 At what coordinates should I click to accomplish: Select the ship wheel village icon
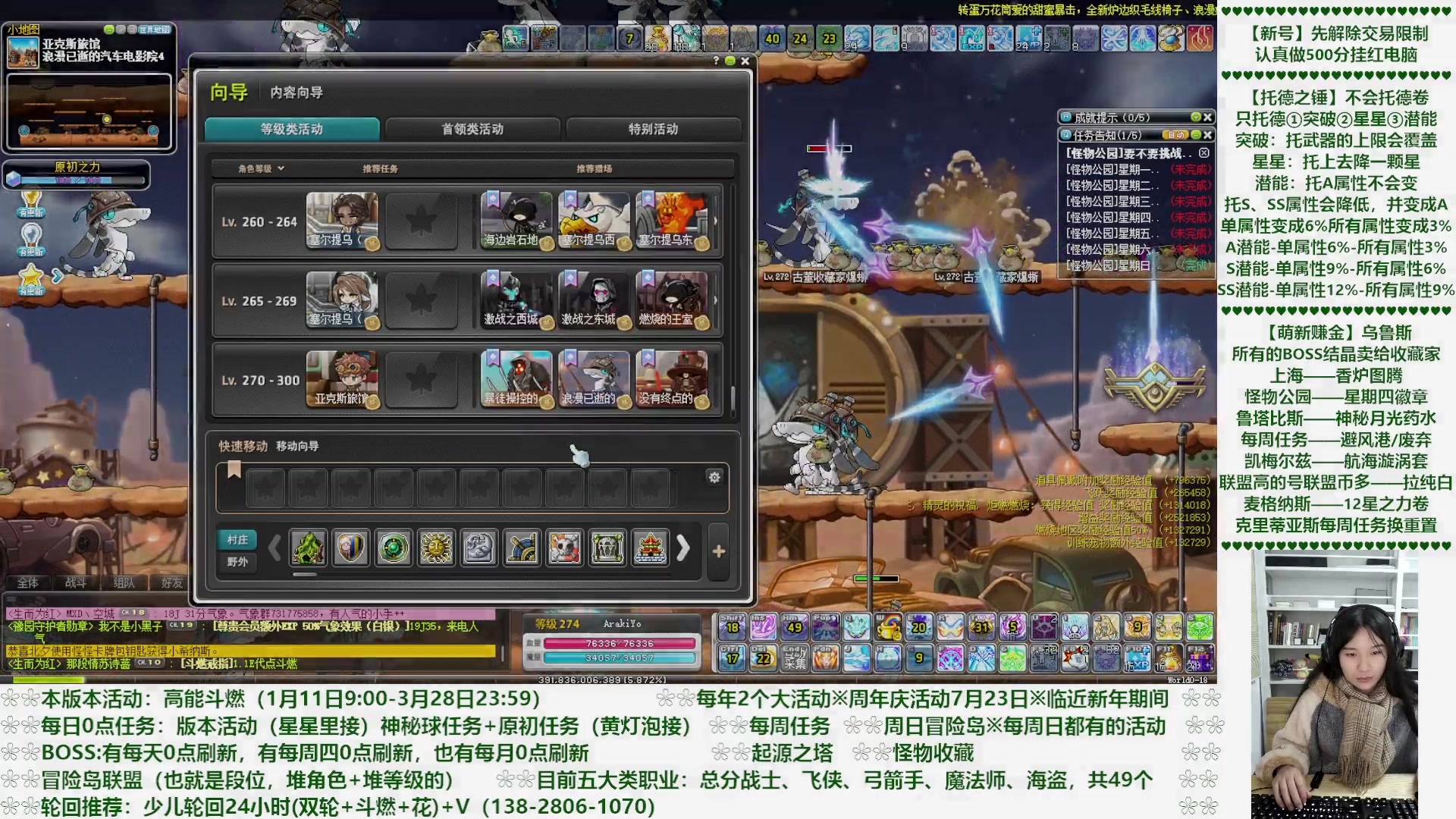[x=522, y=548]
